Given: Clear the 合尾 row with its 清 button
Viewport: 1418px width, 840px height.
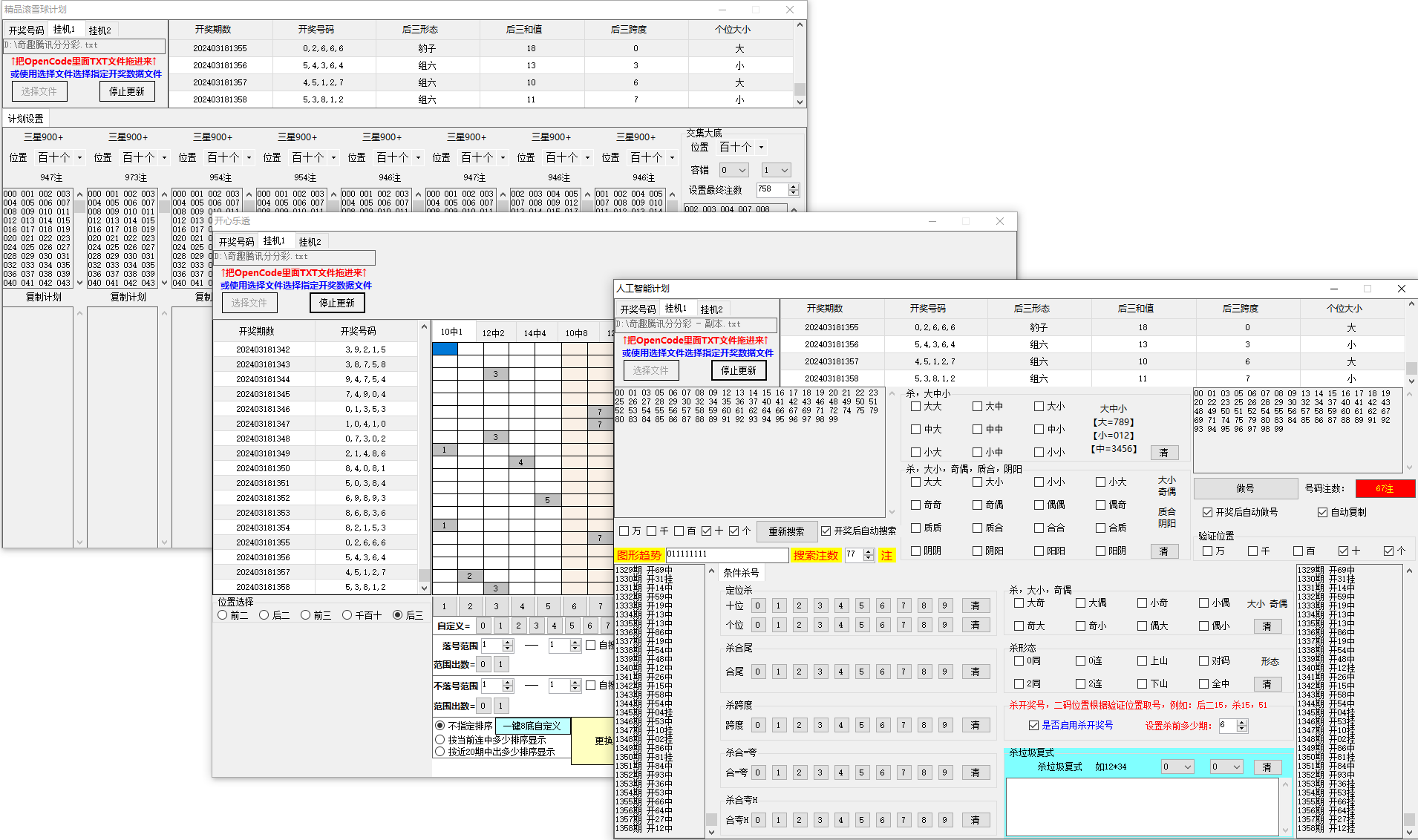Looking at the screenshot, I should 975,672.
